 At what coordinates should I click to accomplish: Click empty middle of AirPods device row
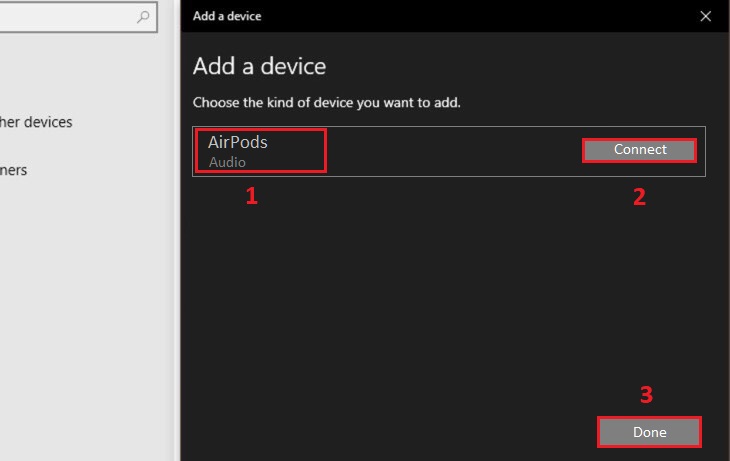[450, 151]
